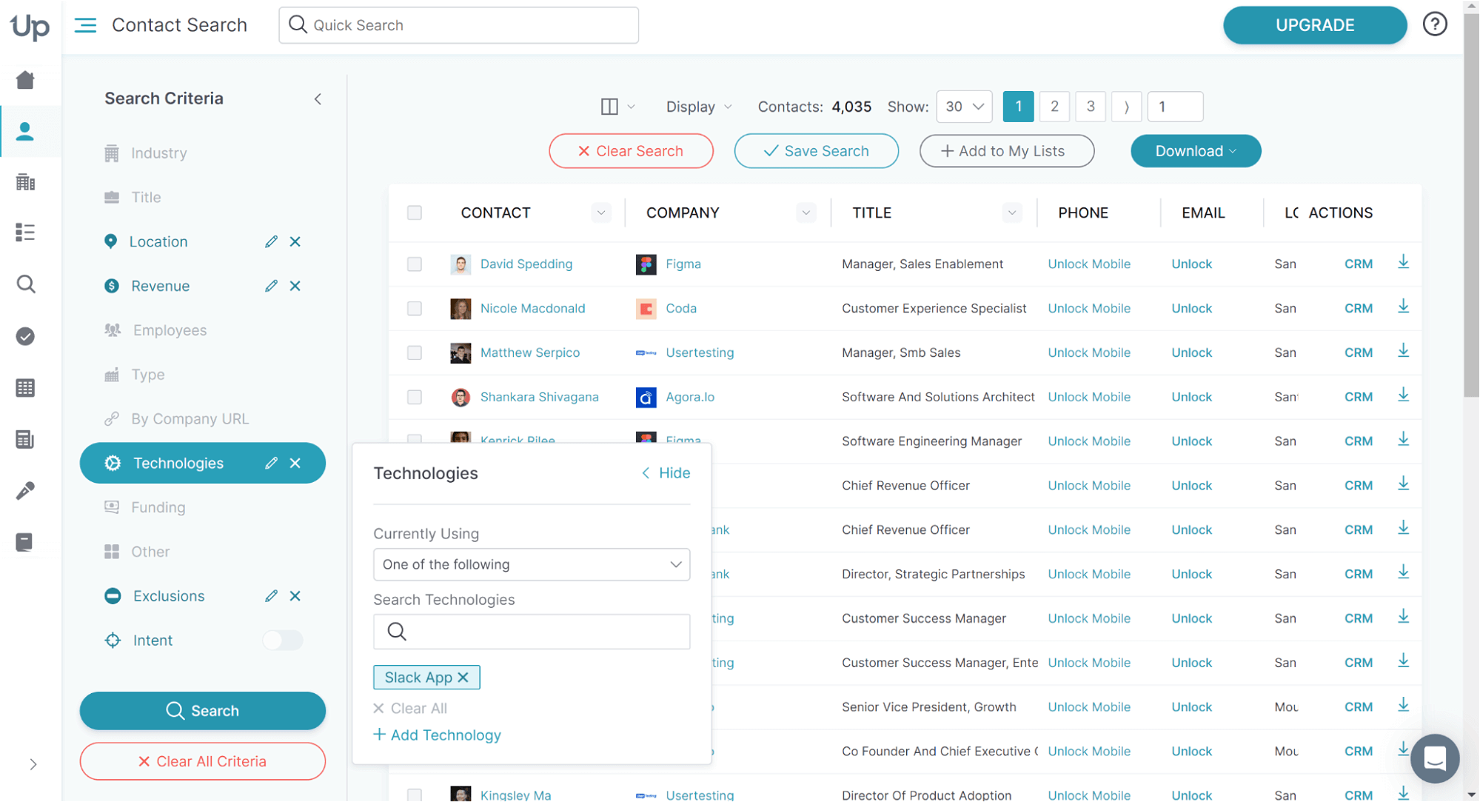Check David Spedding's row checkbox
Screen dimensions: 1480x802
click(414, 264)
